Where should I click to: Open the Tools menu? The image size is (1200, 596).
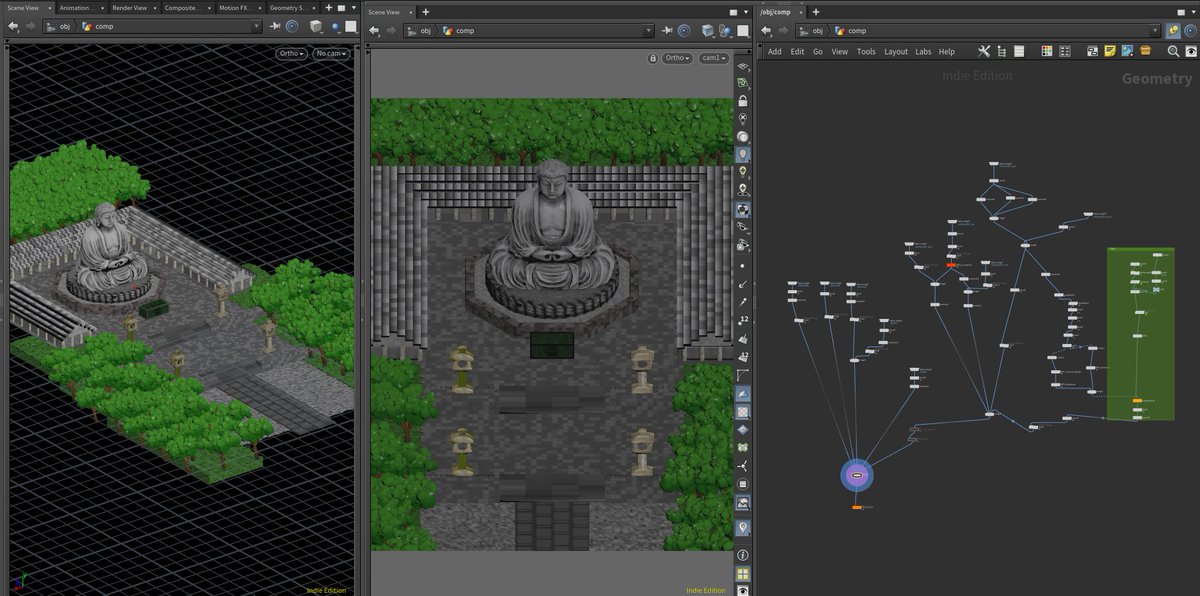(x=866, y=52)
